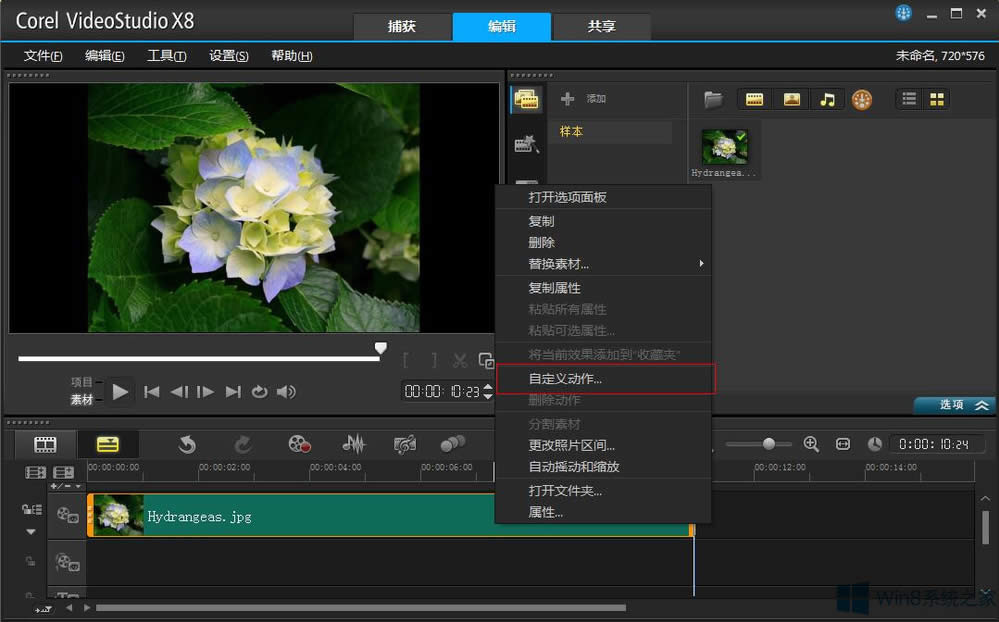Open the record/capture option icon
Screen dimensions: 999x622
(x=299, y=444)
